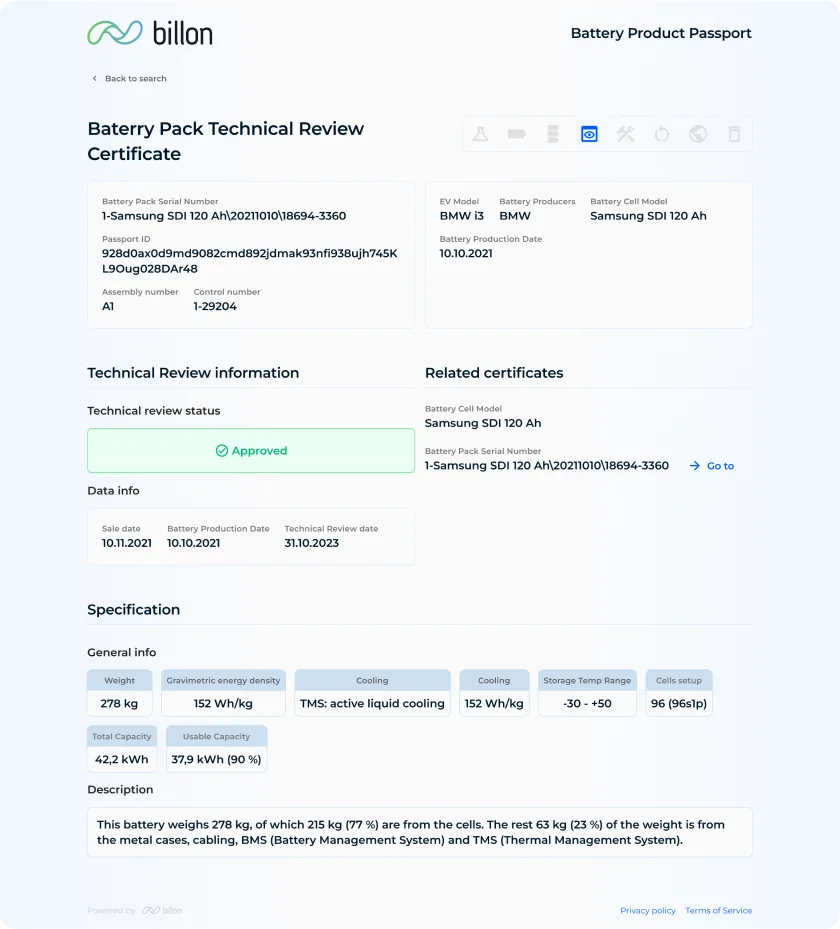
Task: Click Samsung SDI 120 Ah under Related certificates
Action: [483, 423]
